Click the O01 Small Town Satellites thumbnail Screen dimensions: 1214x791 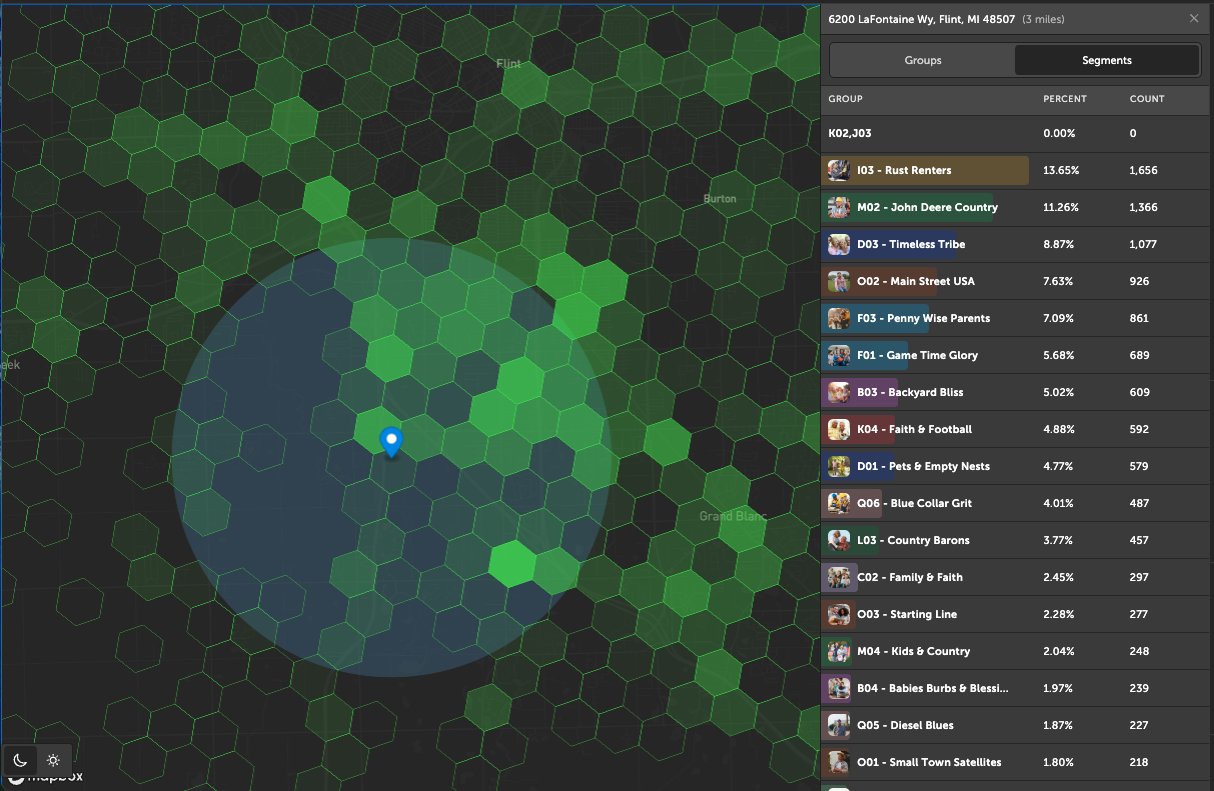pos(839,762)
